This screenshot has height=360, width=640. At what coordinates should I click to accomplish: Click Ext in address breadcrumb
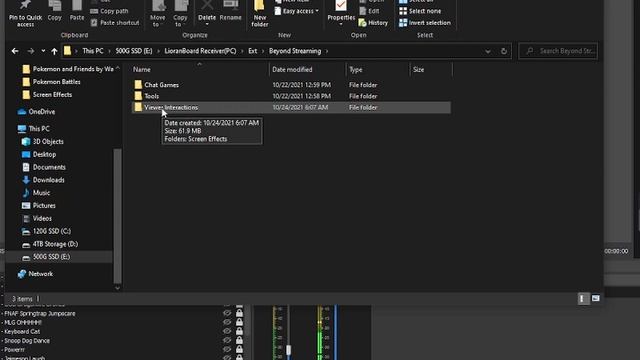coord(253,51)
